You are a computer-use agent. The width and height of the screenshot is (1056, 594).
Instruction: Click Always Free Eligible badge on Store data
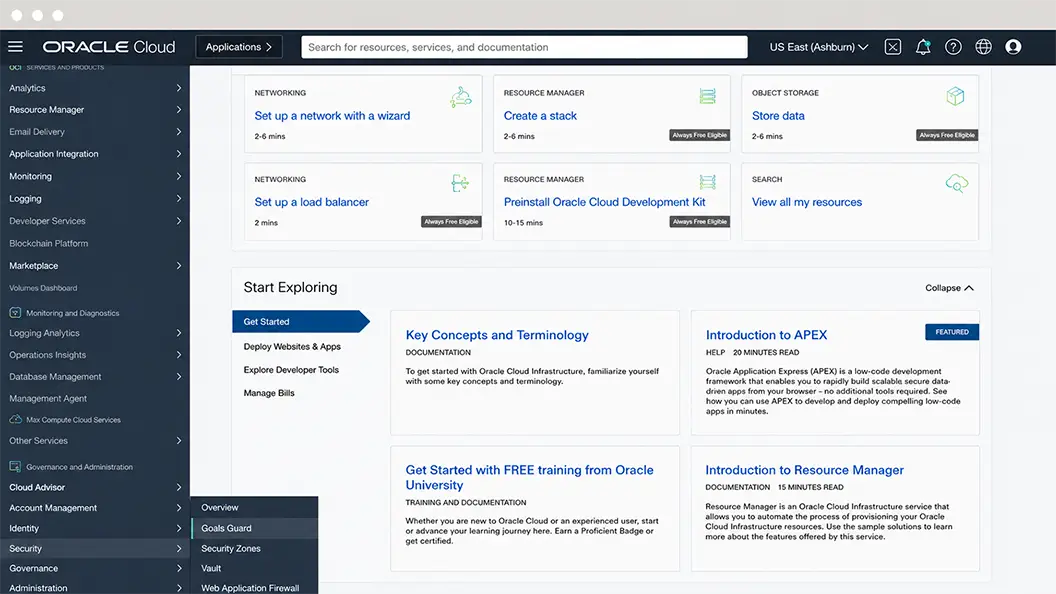[947, 135]
